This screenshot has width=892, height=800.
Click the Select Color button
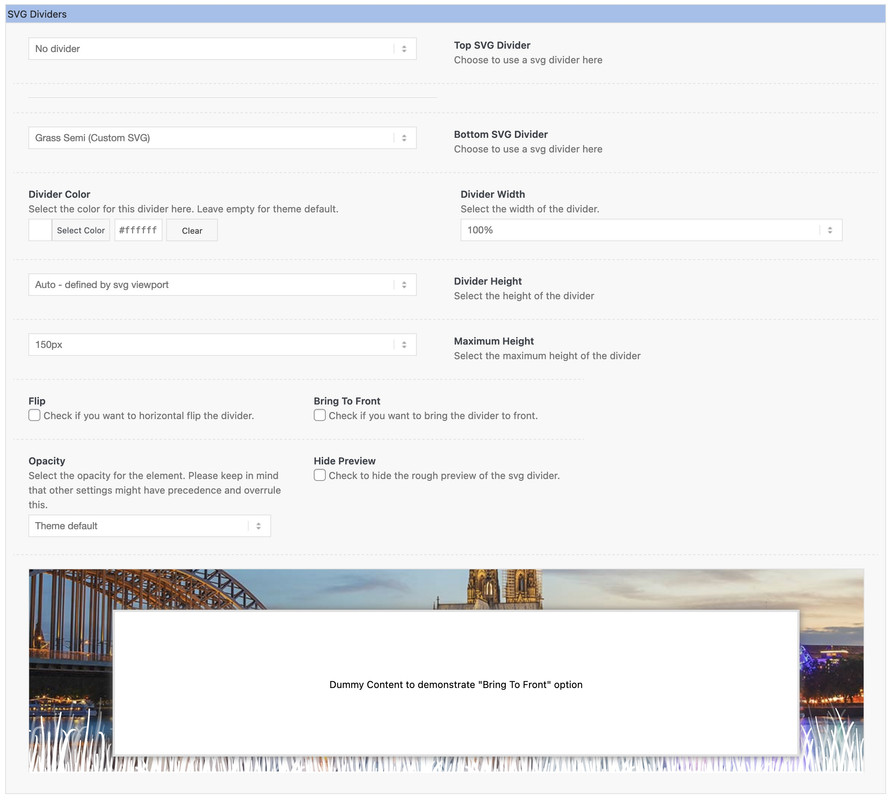(81, 230)
